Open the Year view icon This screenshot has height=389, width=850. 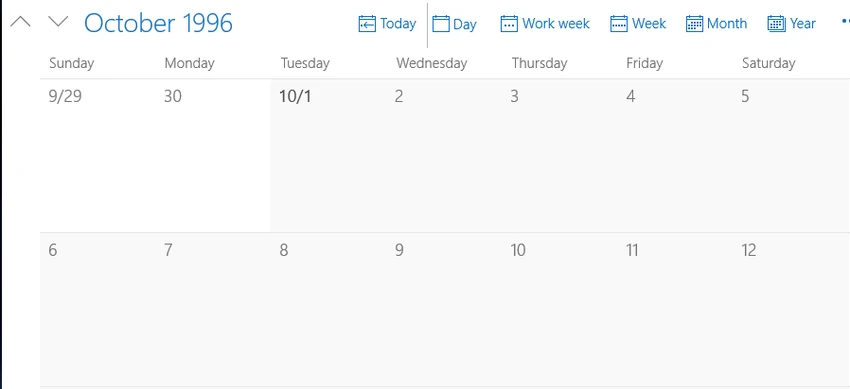776,24
